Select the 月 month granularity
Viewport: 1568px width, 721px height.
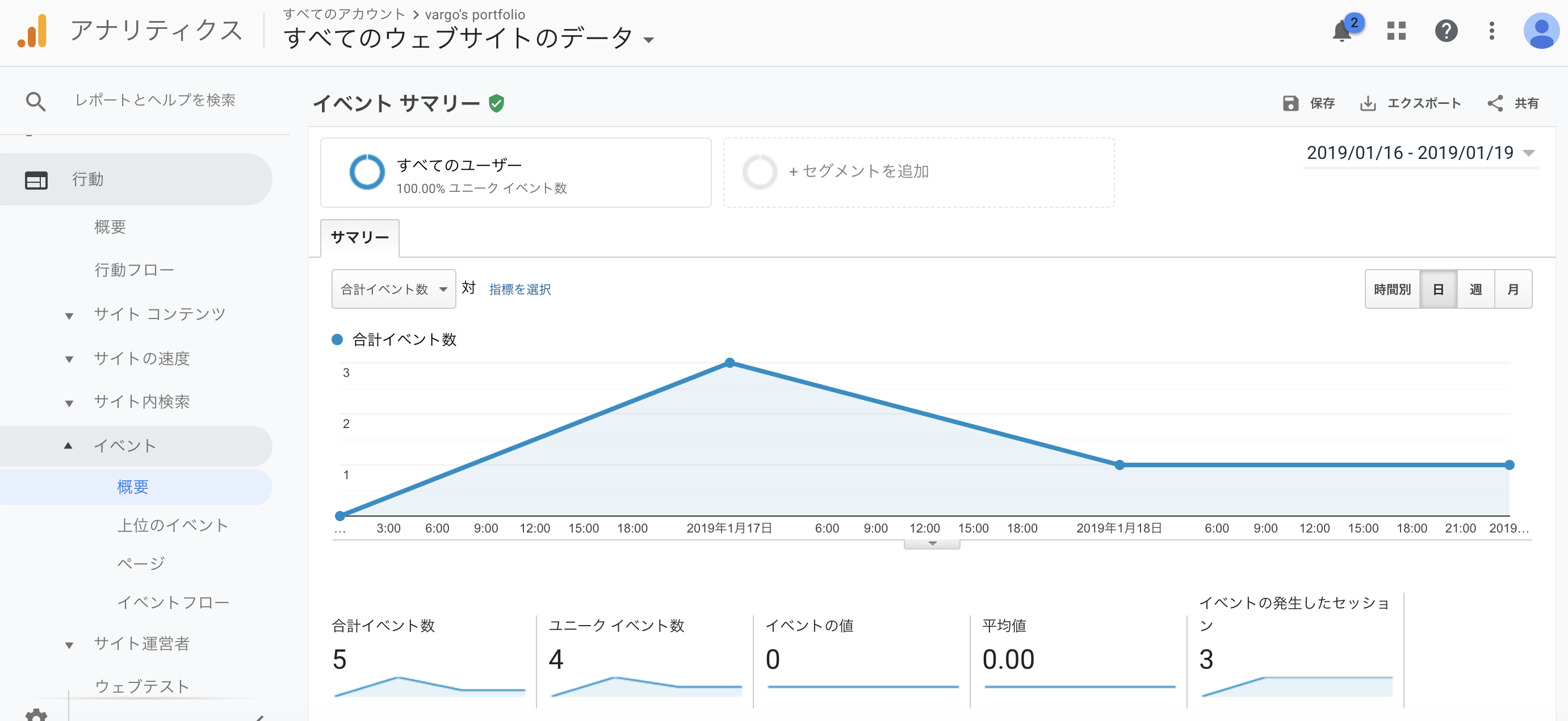[1514, 290]
